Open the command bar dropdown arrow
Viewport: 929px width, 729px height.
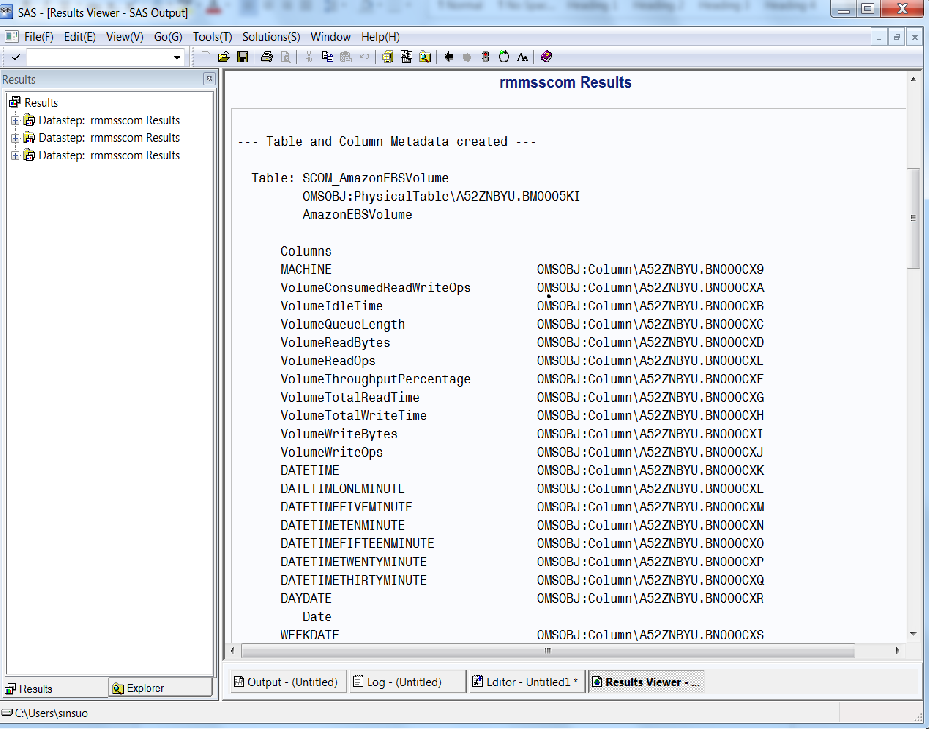[x=178, y=57]
